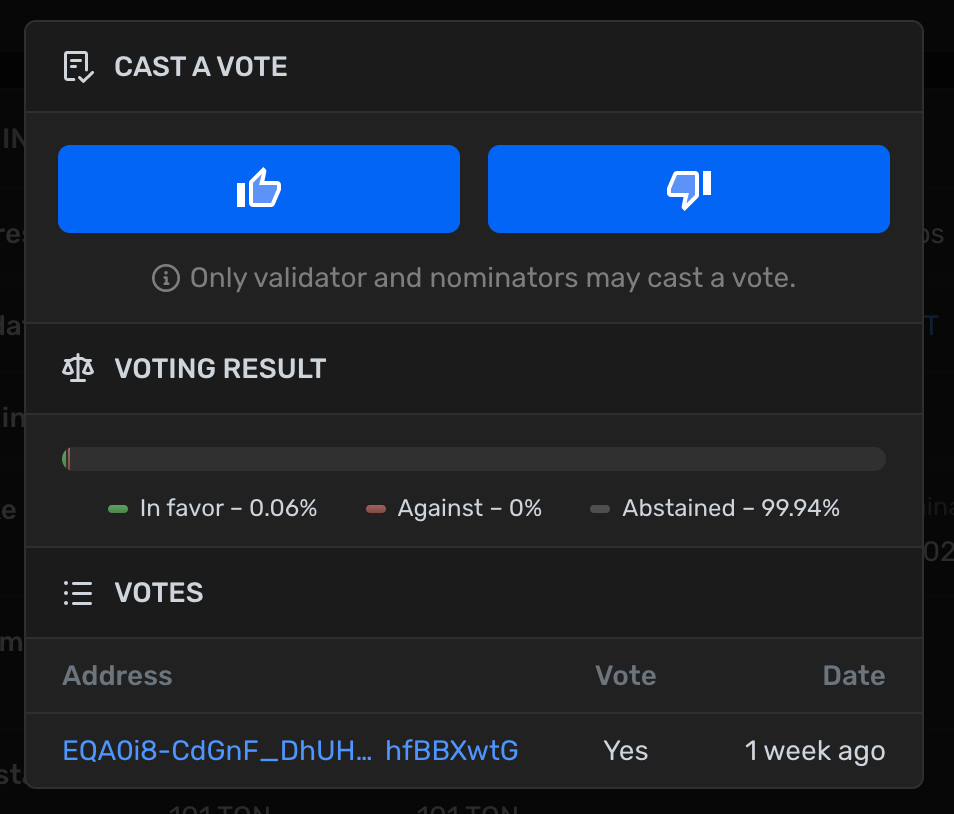Click the green In favor legend marker
954x814 pixels.
point(118,509)
